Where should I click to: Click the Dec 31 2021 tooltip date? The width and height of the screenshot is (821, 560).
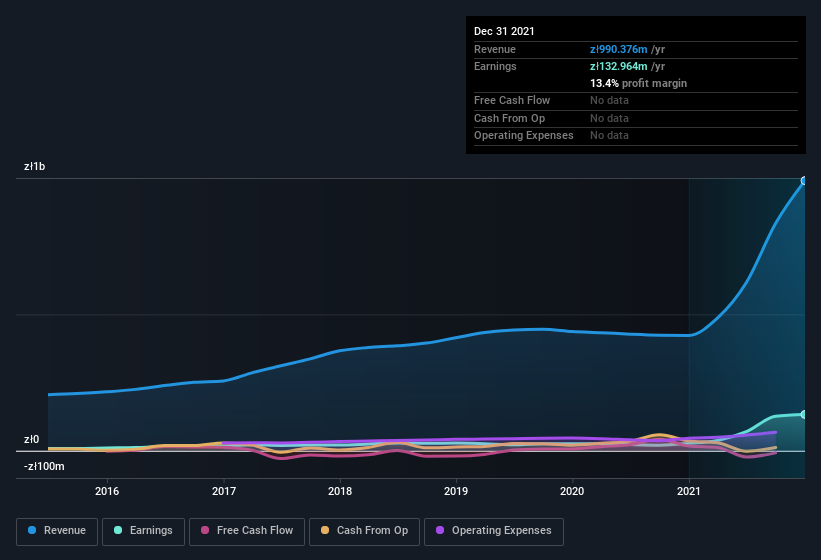504,31
